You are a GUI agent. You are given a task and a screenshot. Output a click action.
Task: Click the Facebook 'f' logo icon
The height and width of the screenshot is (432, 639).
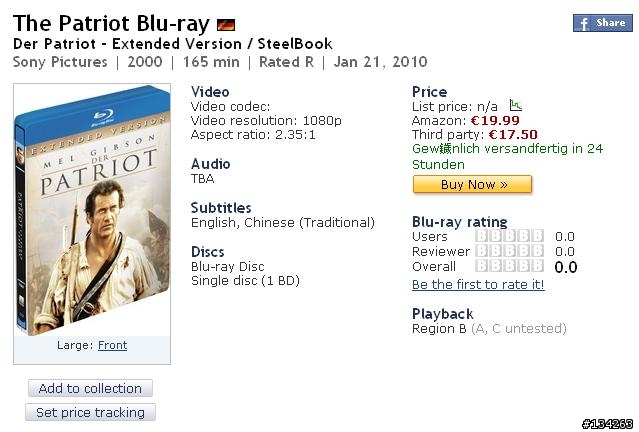[584, 24]
